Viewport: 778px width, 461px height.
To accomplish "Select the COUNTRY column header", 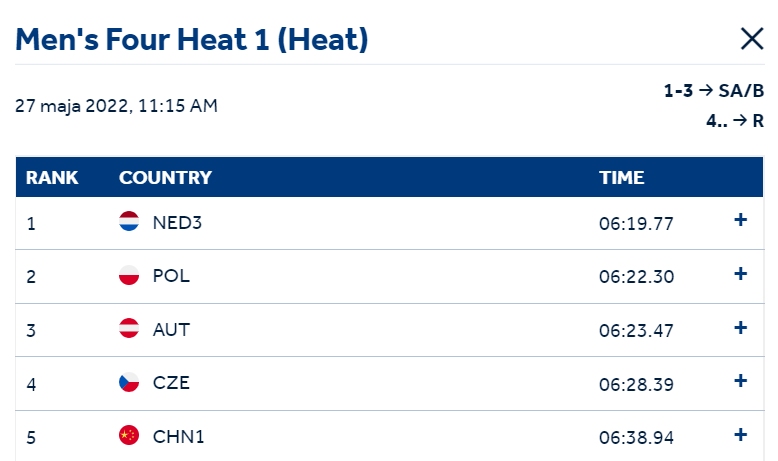I will 165,178.
